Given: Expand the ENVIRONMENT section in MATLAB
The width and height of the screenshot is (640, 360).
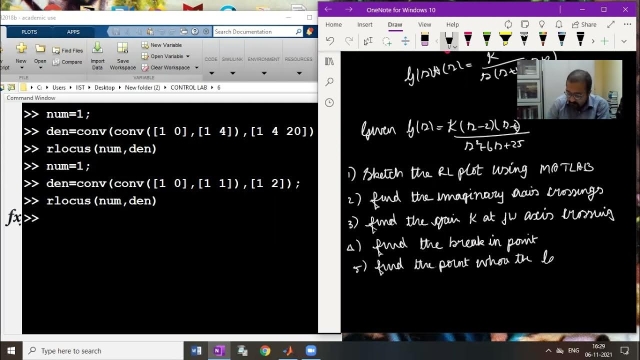Looking at the screenshot, I should coord(264,73).
